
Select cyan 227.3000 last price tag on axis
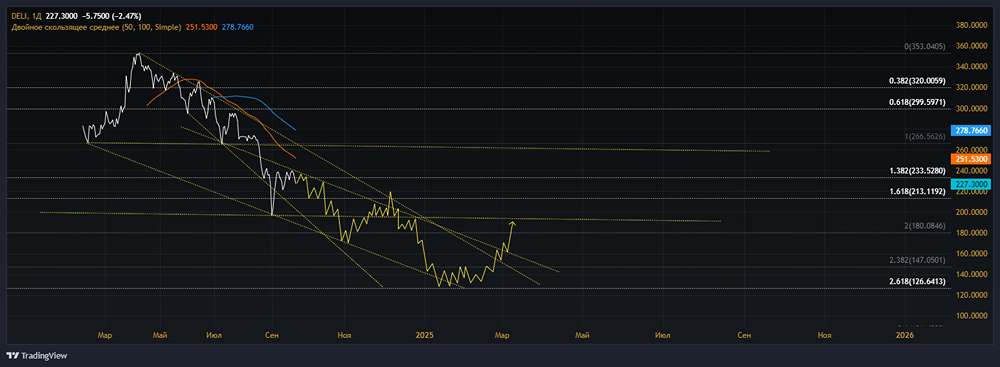tap(971, 184)
